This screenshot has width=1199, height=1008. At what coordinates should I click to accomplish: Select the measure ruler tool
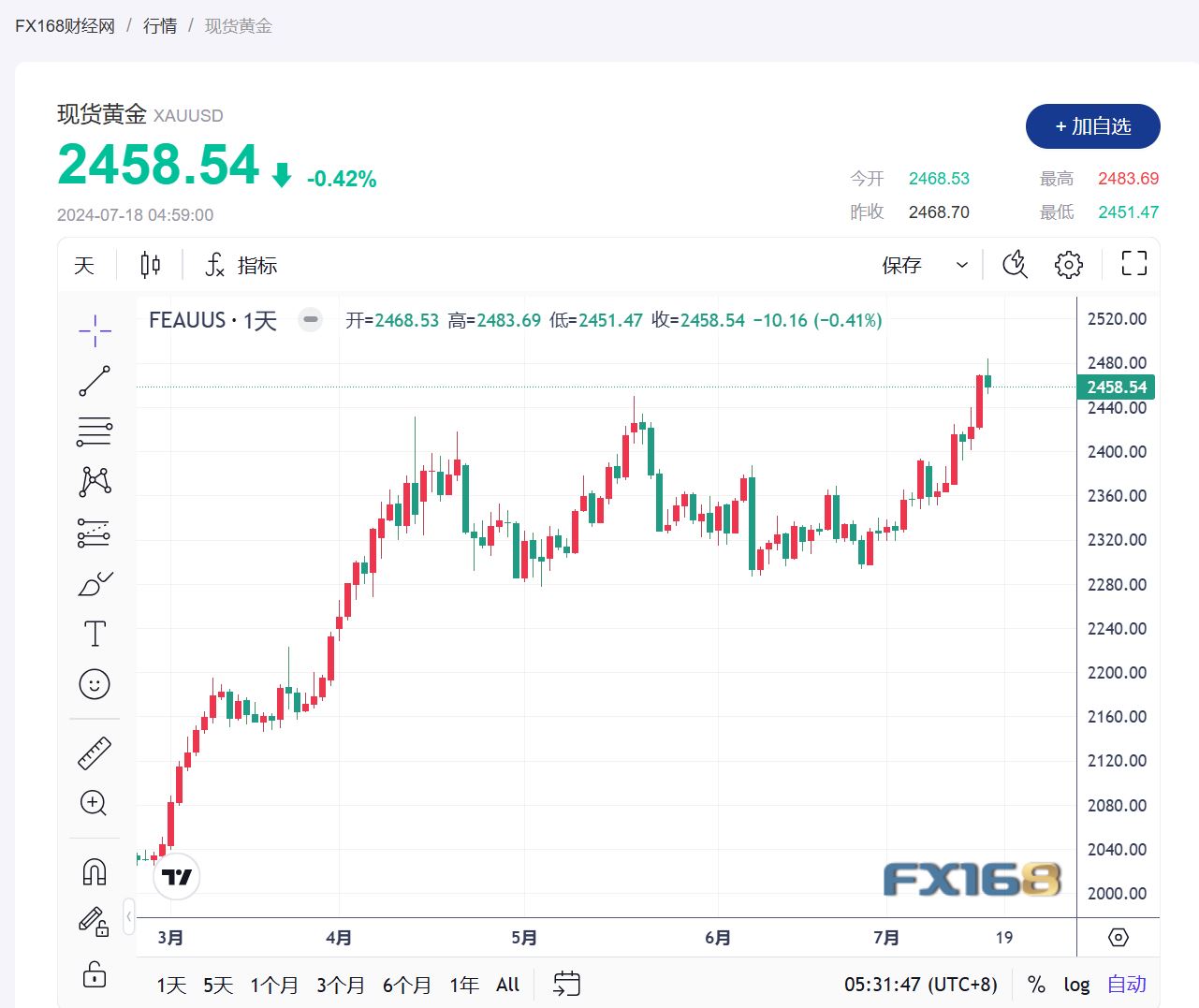[94, 752]
